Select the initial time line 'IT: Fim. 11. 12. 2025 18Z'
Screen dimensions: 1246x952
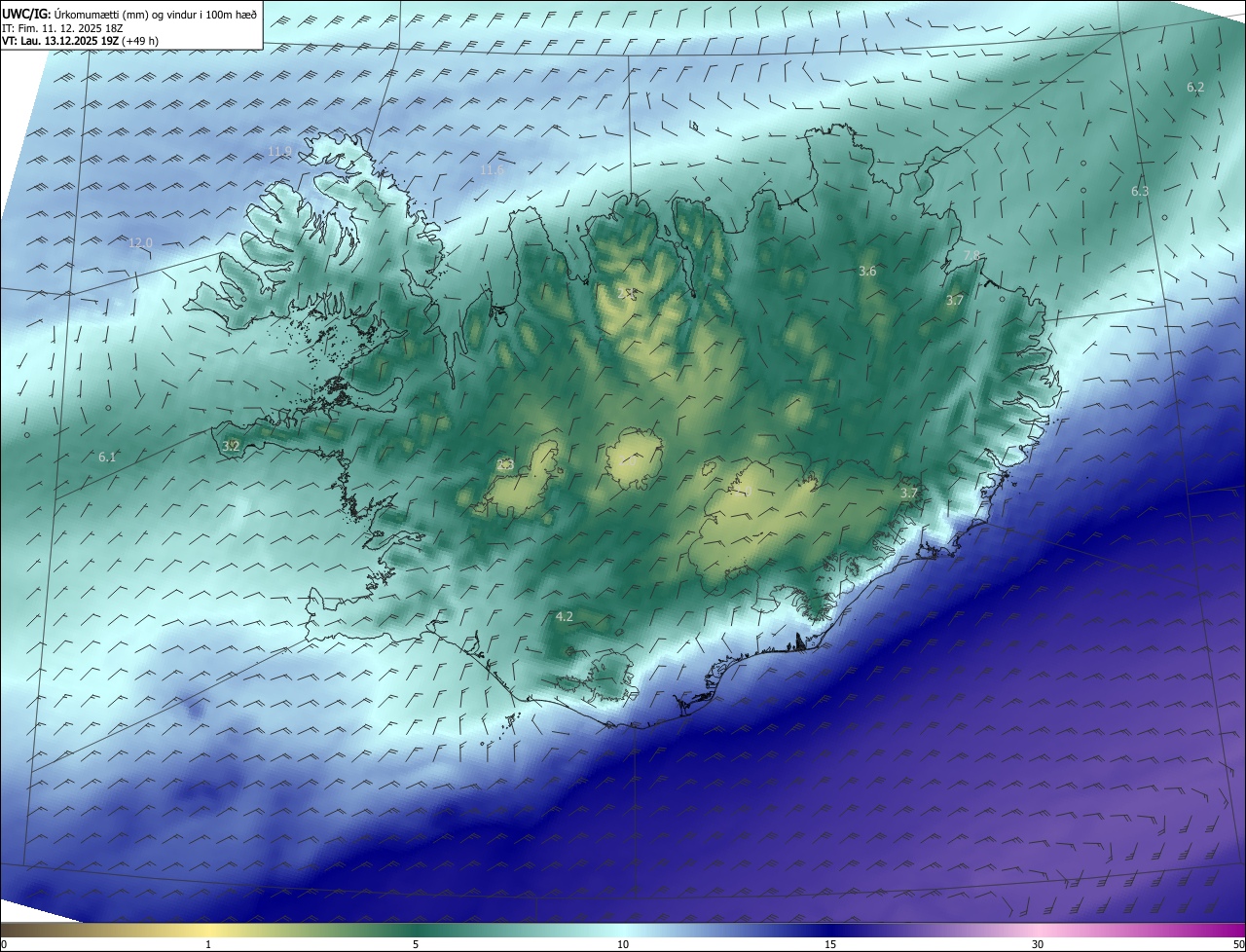[62, 28]
